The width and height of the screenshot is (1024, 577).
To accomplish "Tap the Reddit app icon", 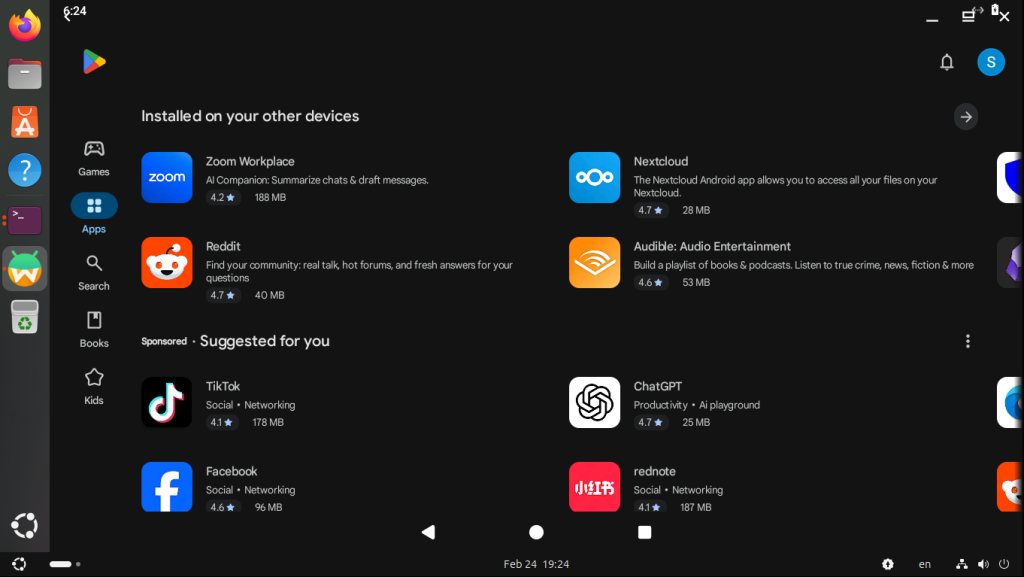I will point(167,262).
